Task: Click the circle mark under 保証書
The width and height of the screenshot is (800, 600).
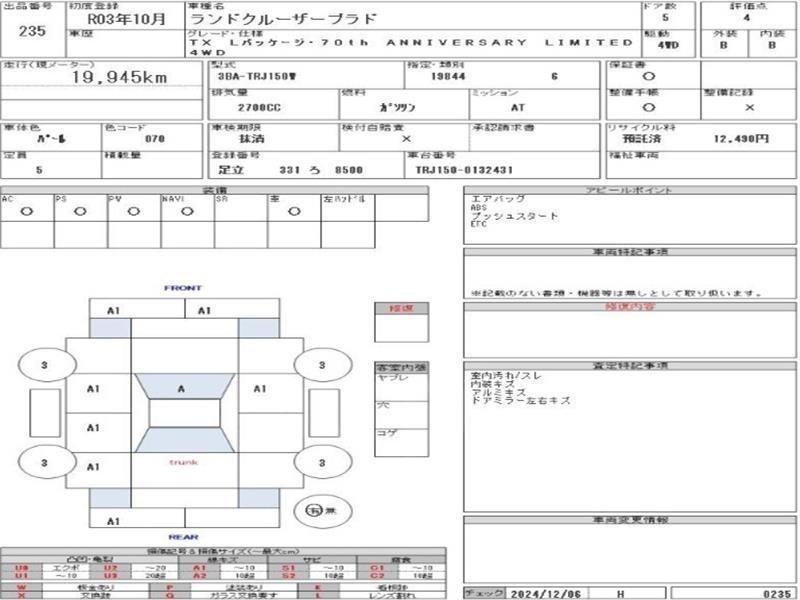Action: [x=648, y=77]
